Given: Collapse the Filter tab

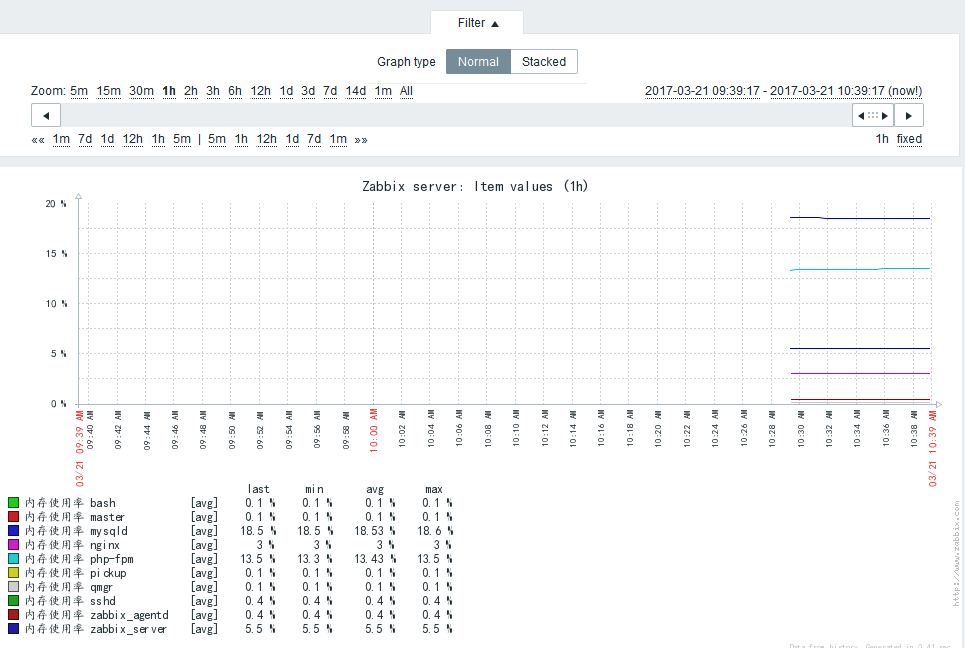Looking at the screenshot, I should tap(478, 23).
